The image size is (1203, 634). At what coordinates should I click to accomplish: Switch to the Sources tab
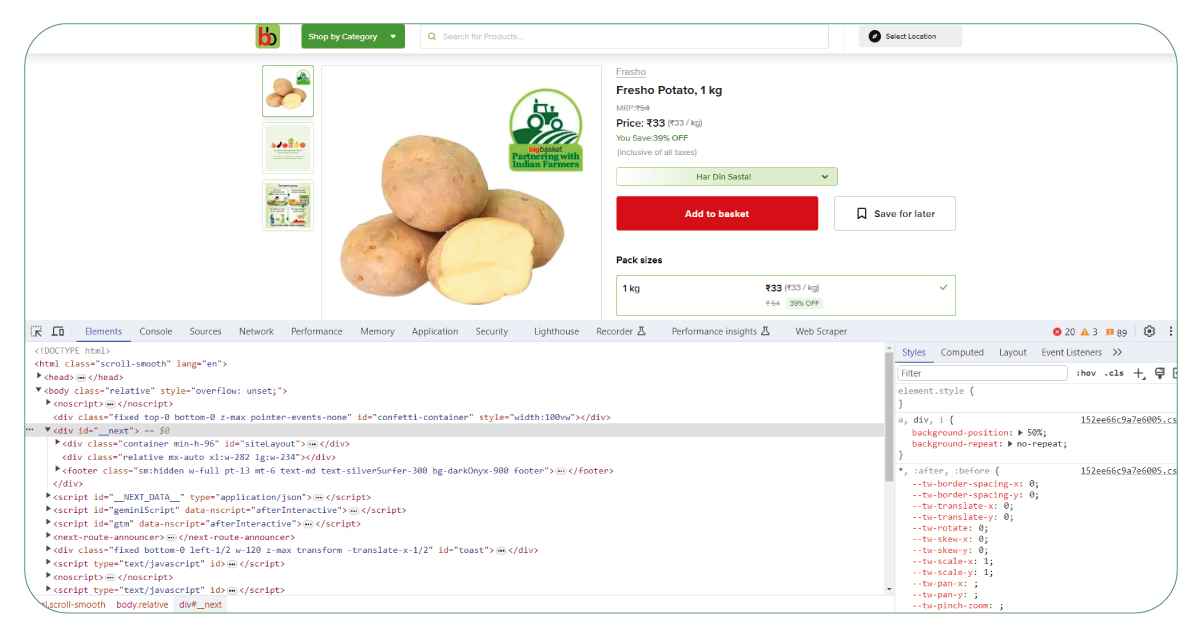click(x=205, y=331)
